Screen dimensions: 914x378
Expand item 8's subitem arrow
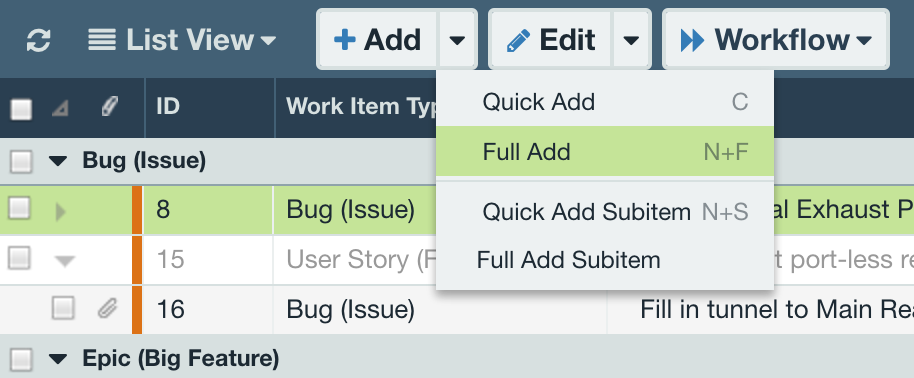pyautogui.click(x=60, y=211)
